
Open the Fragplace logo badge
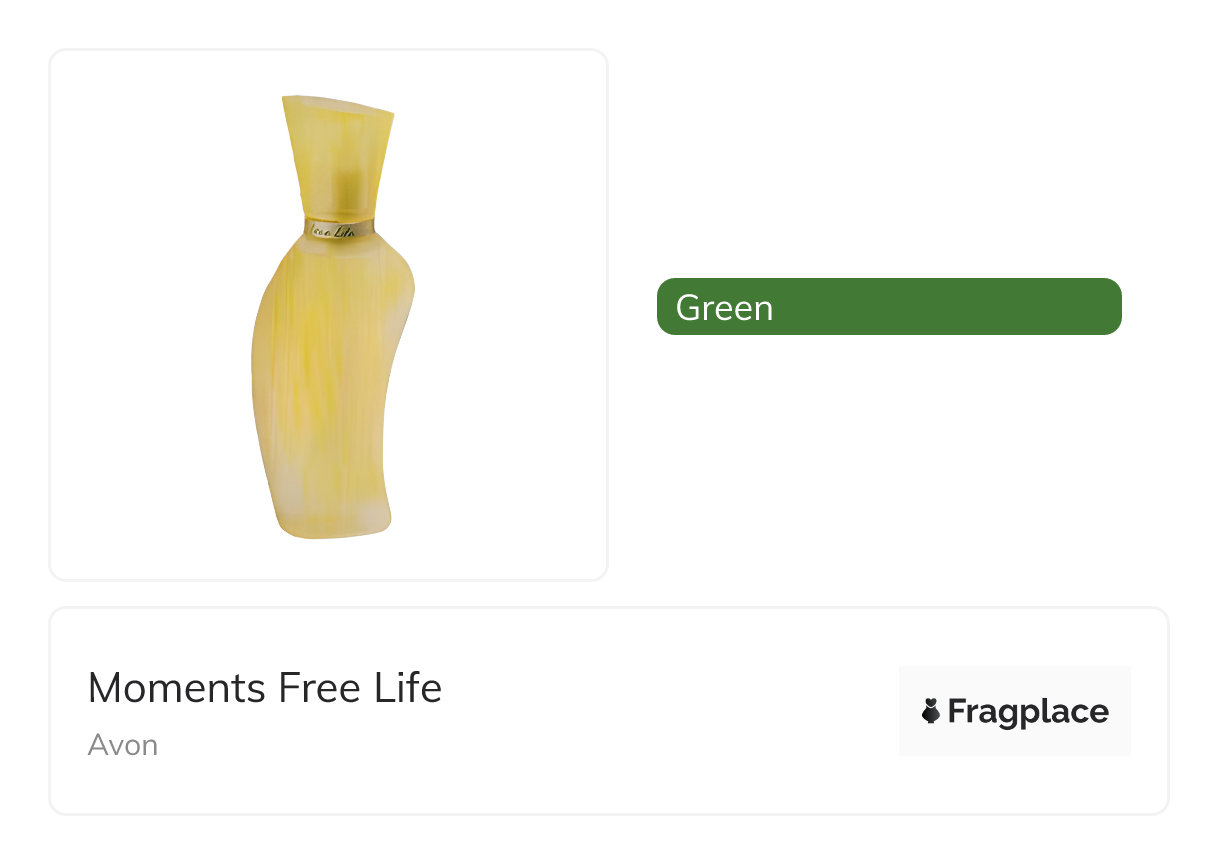point(1014,711)
